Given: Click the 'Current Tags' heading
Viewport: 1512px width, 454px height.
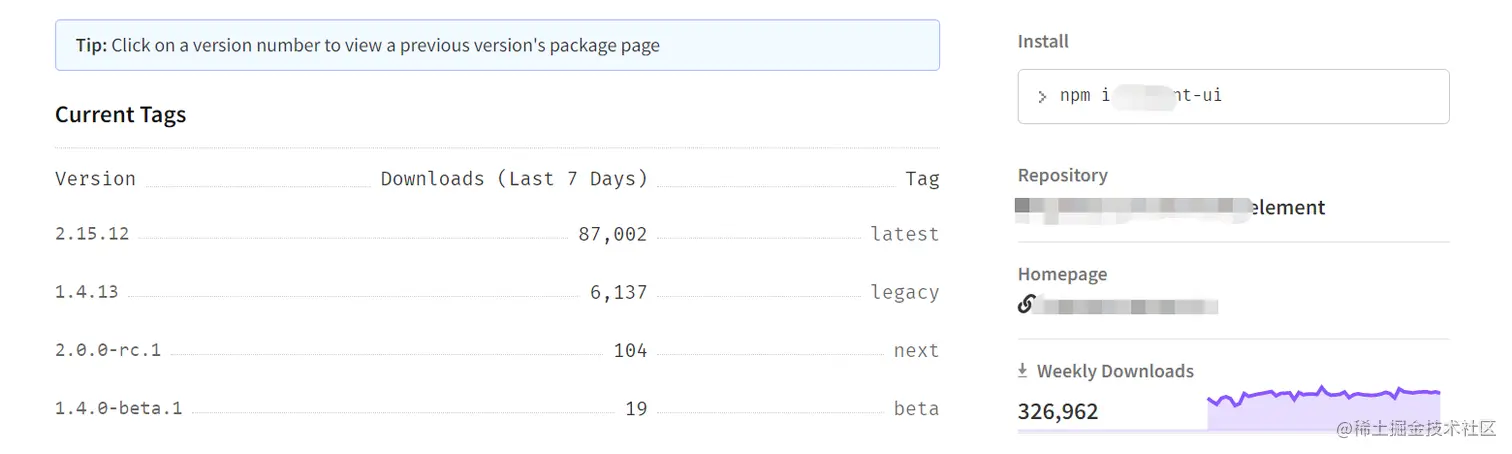Looking at the screenshot, I should [x=121, y=115].
